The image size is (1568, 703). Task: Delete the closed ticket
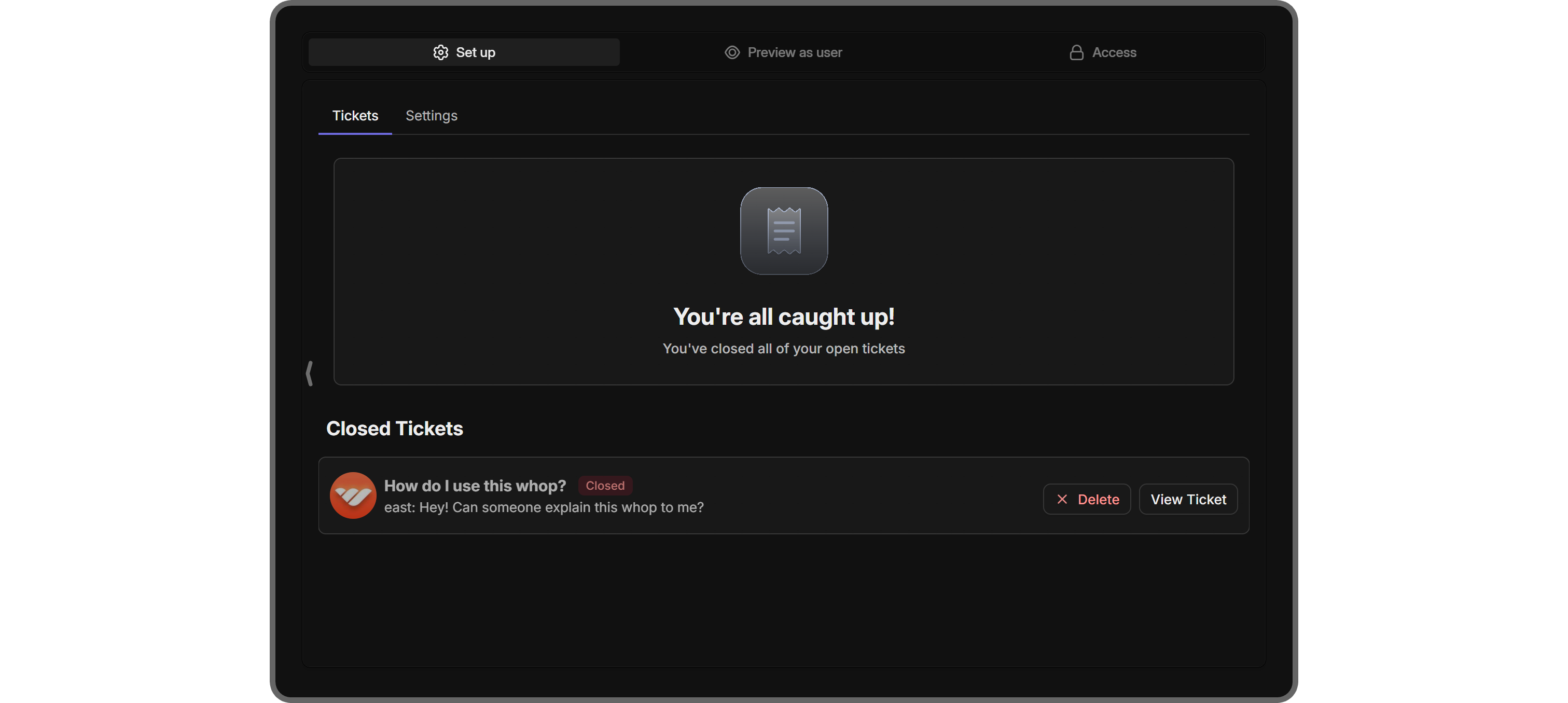click(x=1087, y=499)
